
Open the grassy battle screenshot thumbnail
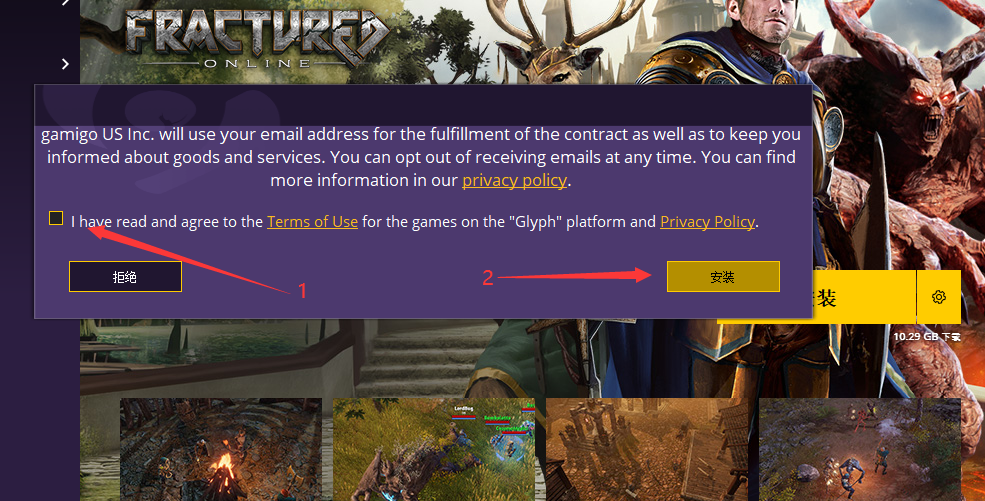coord(434,450)
